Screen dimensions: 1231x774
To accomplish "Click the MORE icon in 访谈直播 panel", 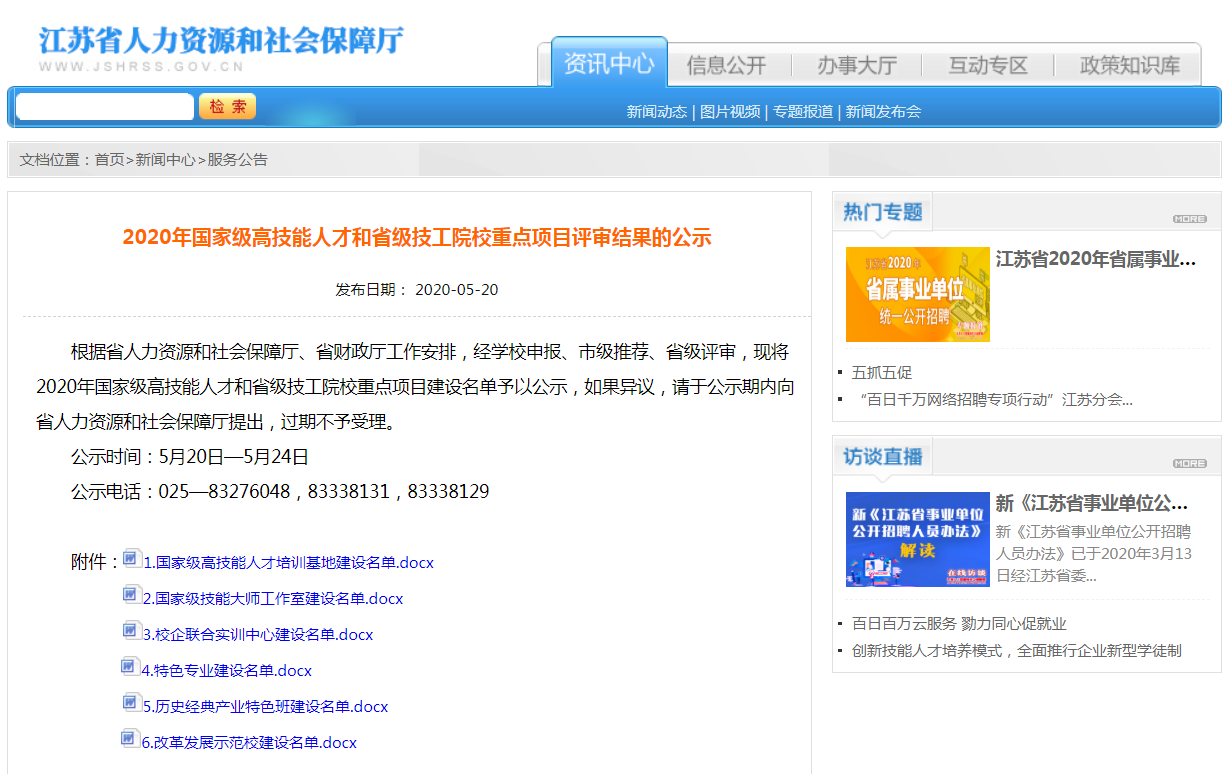I will pyautogui.click(x=1189, y=463).
